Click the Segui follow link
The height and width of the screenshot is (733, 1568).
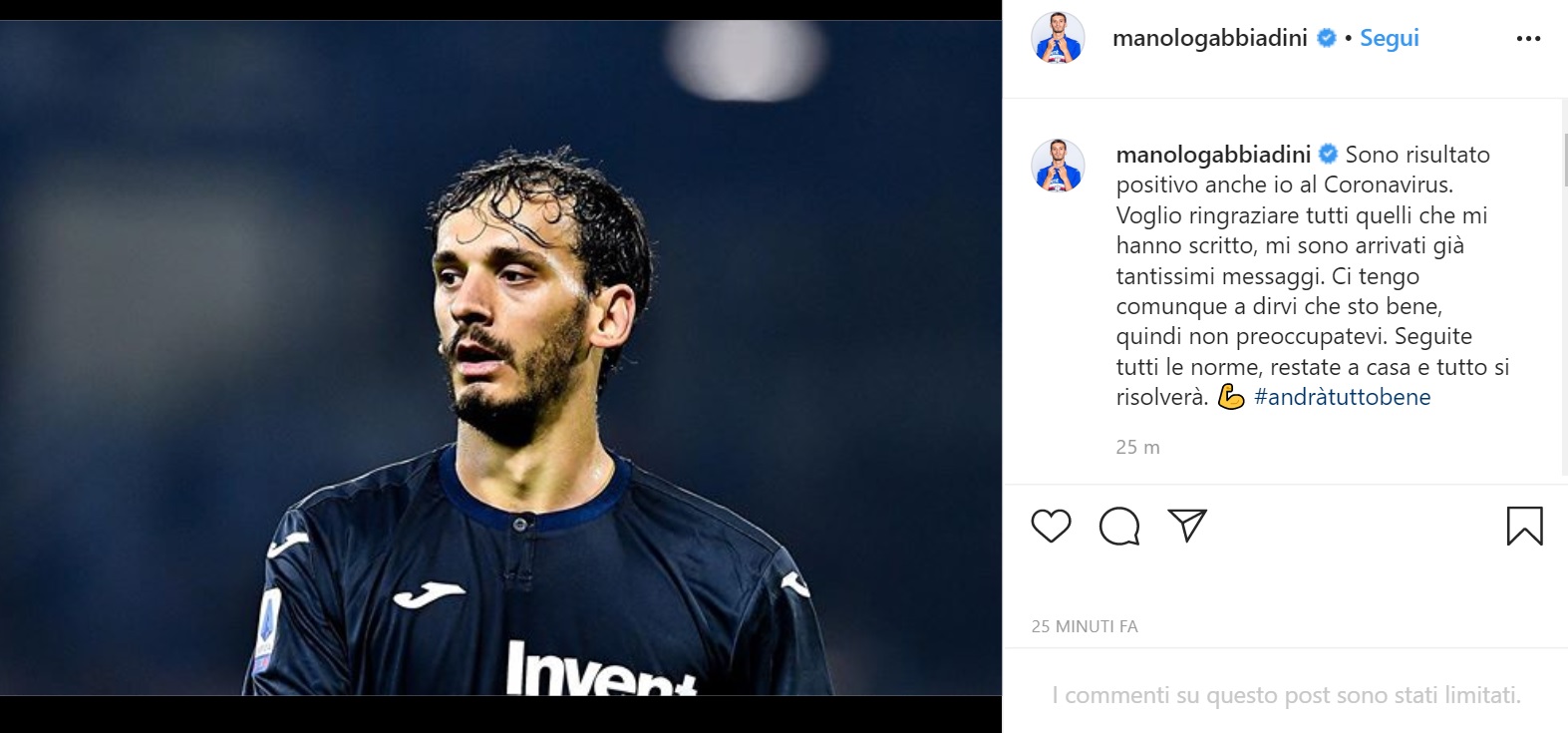tap(1389, 38)
